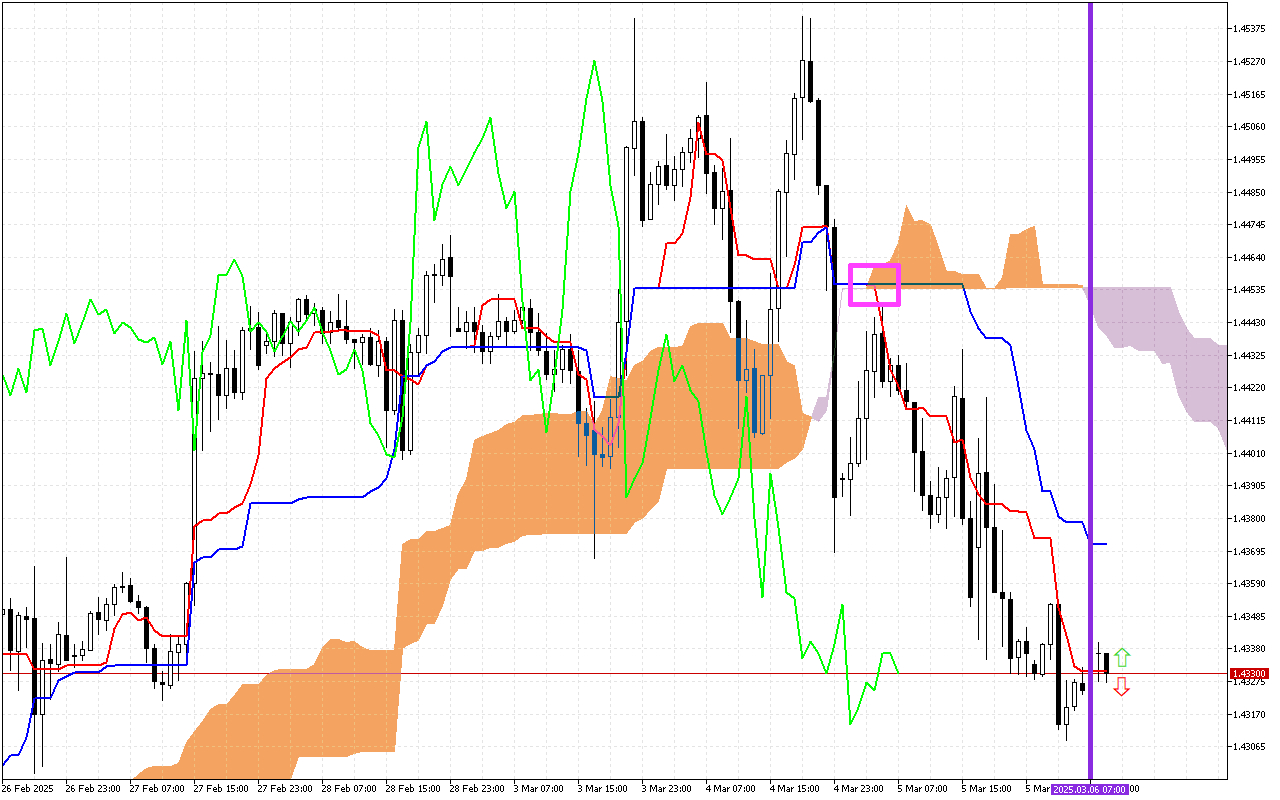
Task: Click price level 1.43485 on the scale
Action: (x=1249, y=617)
